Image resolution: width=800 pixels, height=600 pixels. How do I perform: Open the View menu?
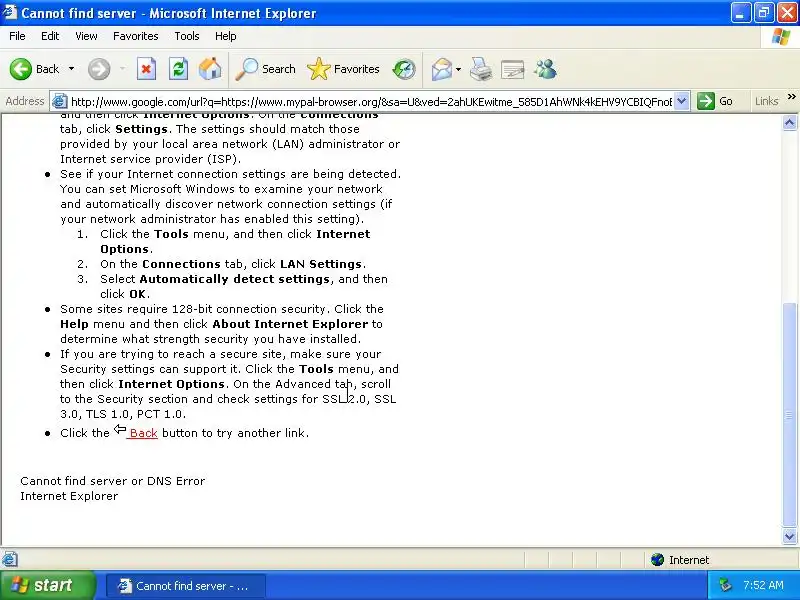point(86,36)
